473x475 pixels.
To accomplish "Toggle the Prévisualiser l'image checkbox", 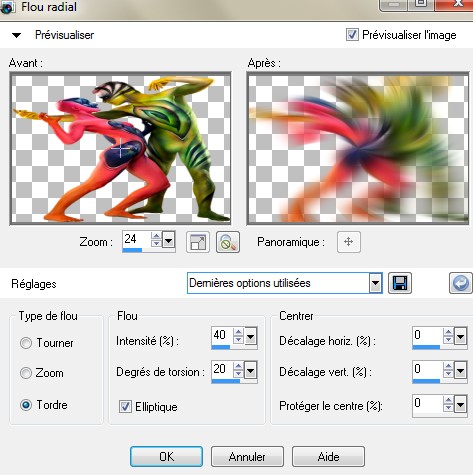I will click(x=352, y=35).
